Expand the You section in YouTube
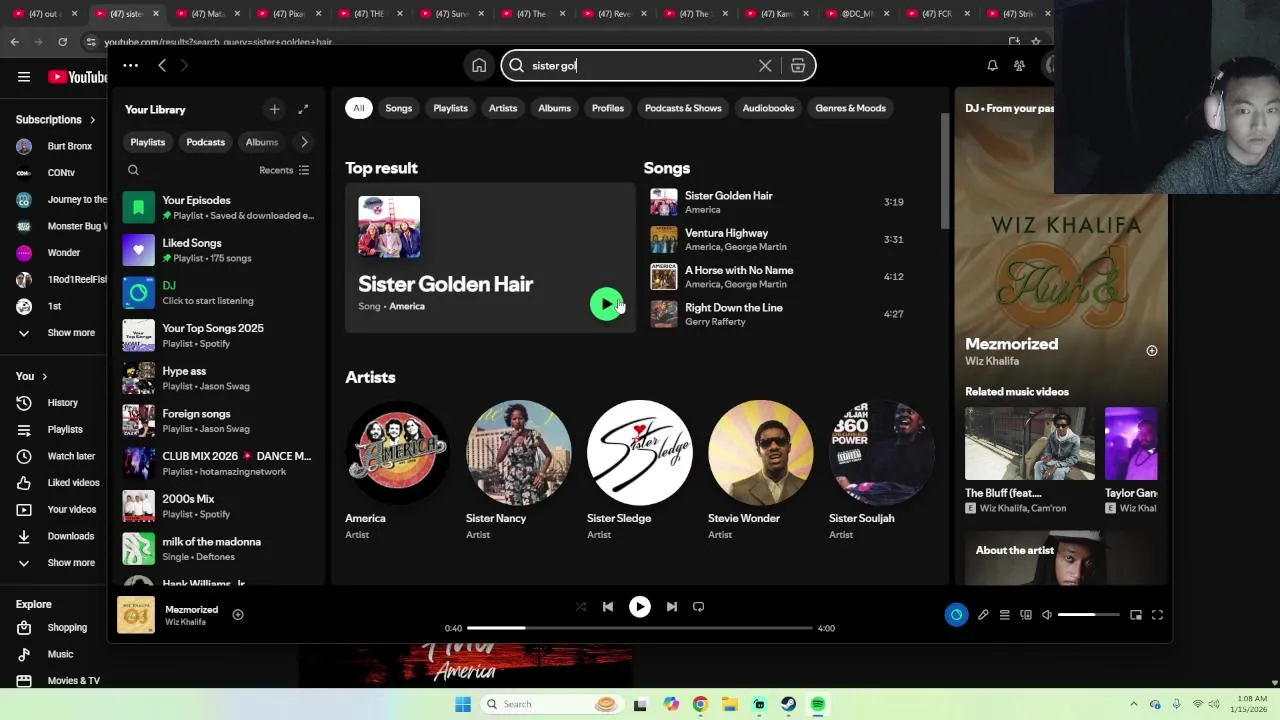 [32, 376]
